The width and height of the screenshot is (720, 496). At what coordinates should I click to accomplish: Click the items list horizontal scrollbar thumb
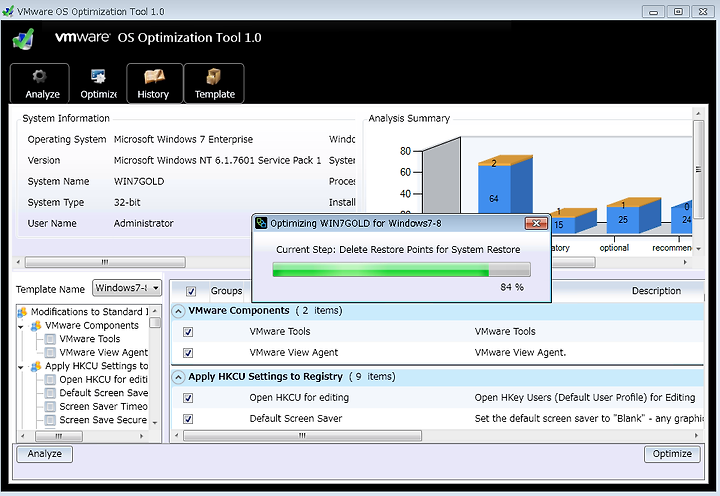(302, 435)
